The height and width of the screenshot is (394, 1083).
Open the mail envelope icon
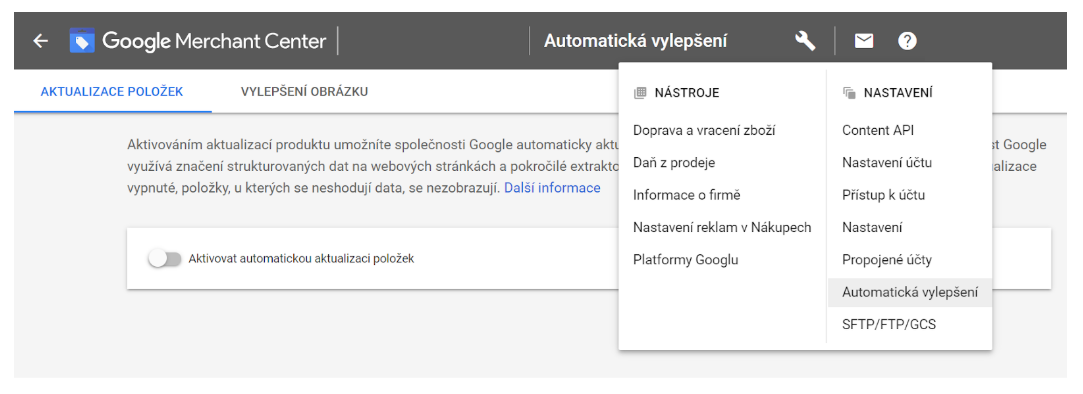863,41
